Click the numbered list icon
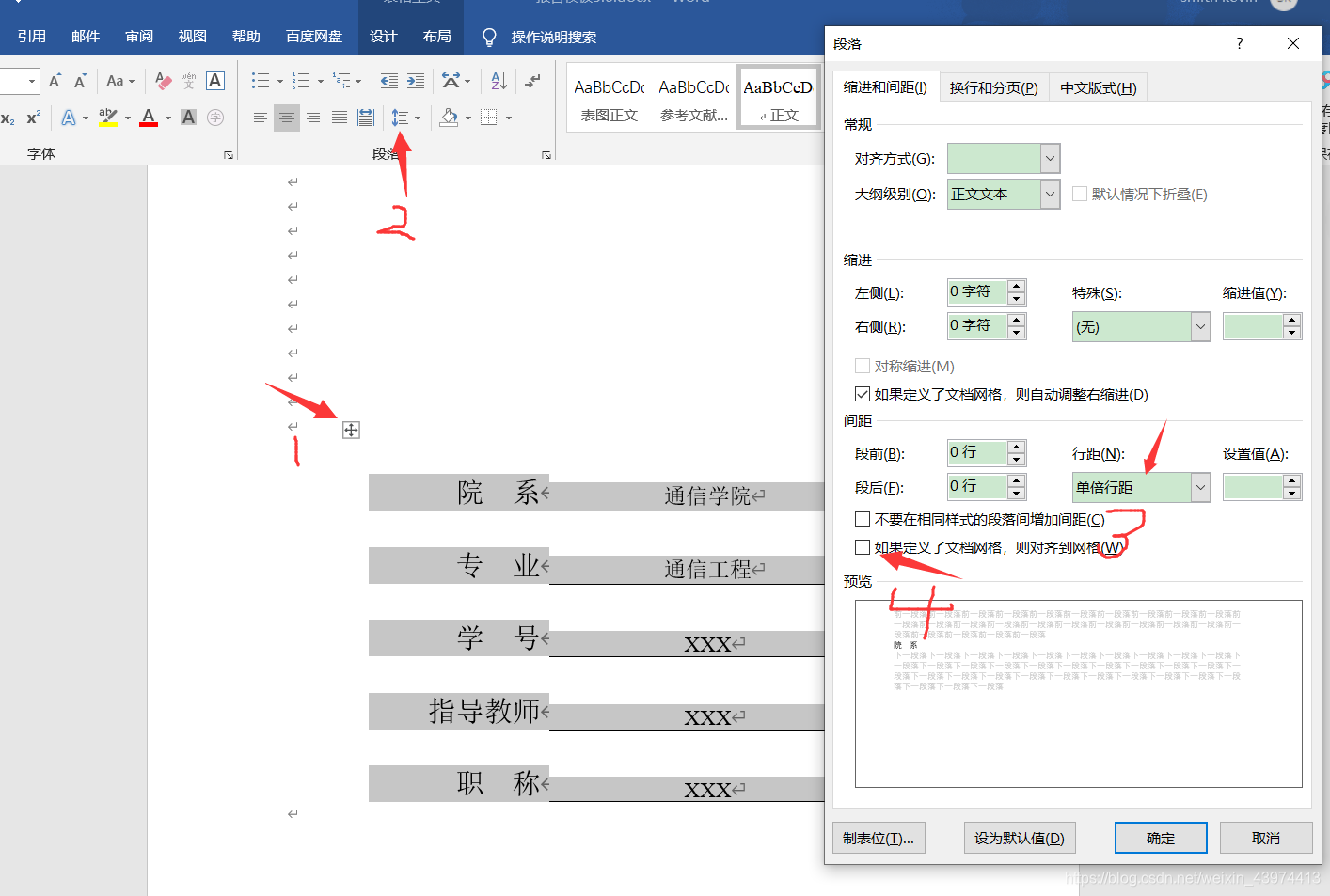 301,81
